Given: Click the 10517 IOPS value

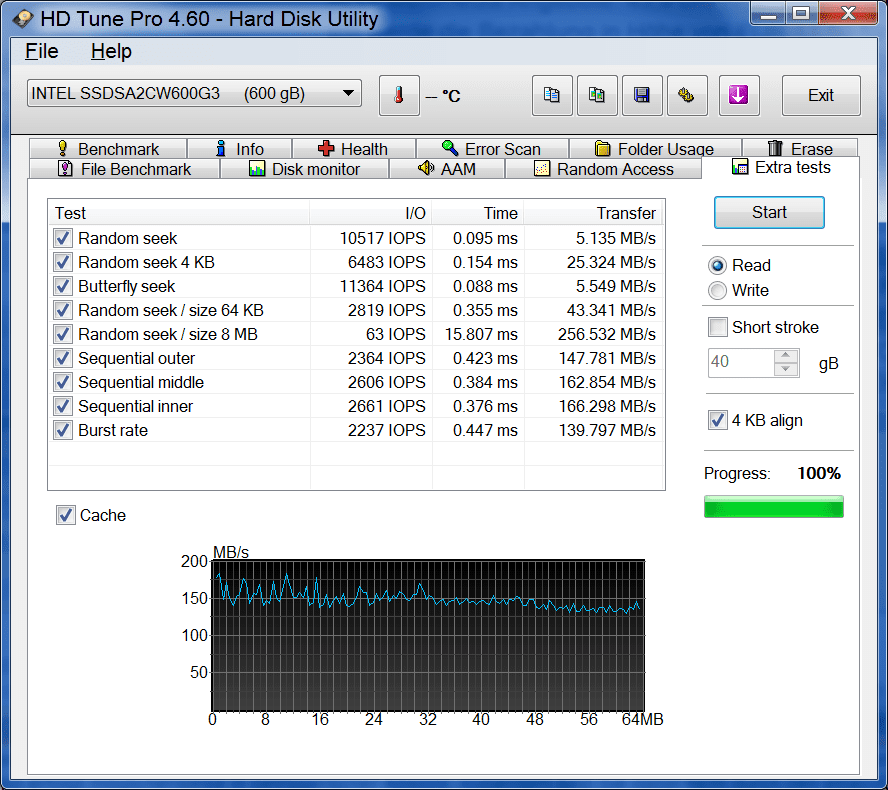Looking at the screenshot, I should 382,238.
